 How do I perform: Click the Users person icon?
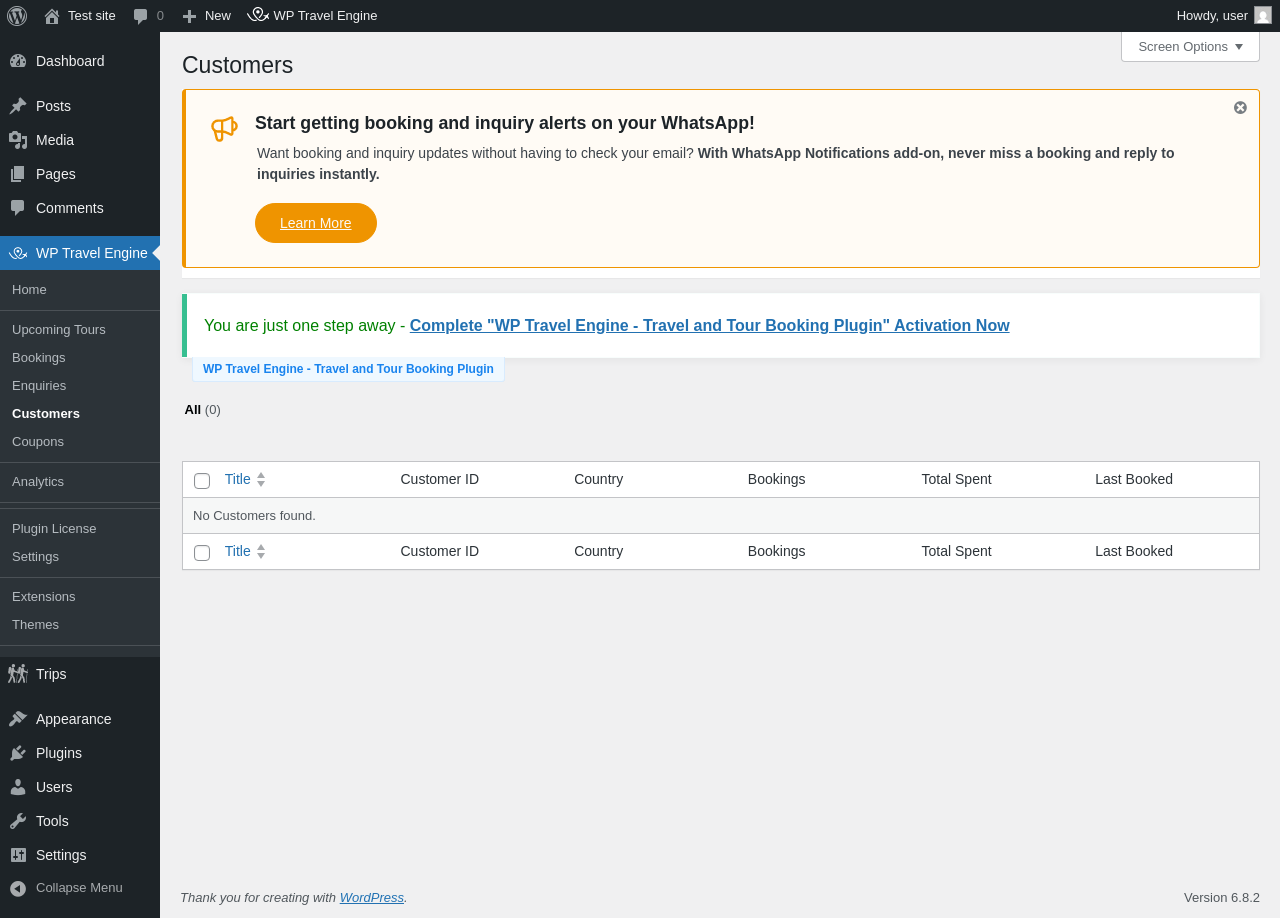point(18,787)
